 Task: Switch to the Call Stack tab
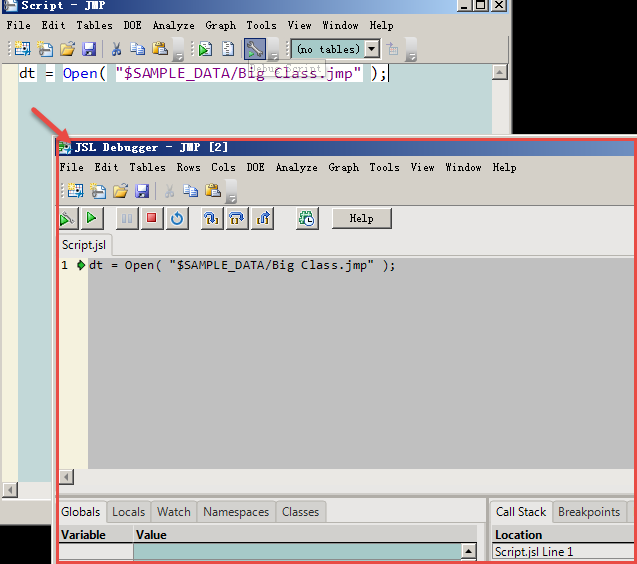click(x=521, y=512)
